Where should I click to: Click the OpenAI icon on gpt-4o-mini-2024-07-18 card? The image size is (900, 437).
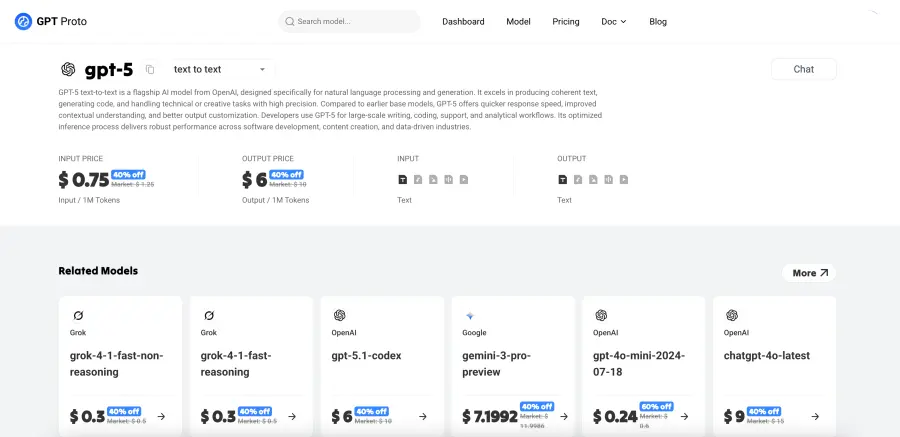click(601, 315)
